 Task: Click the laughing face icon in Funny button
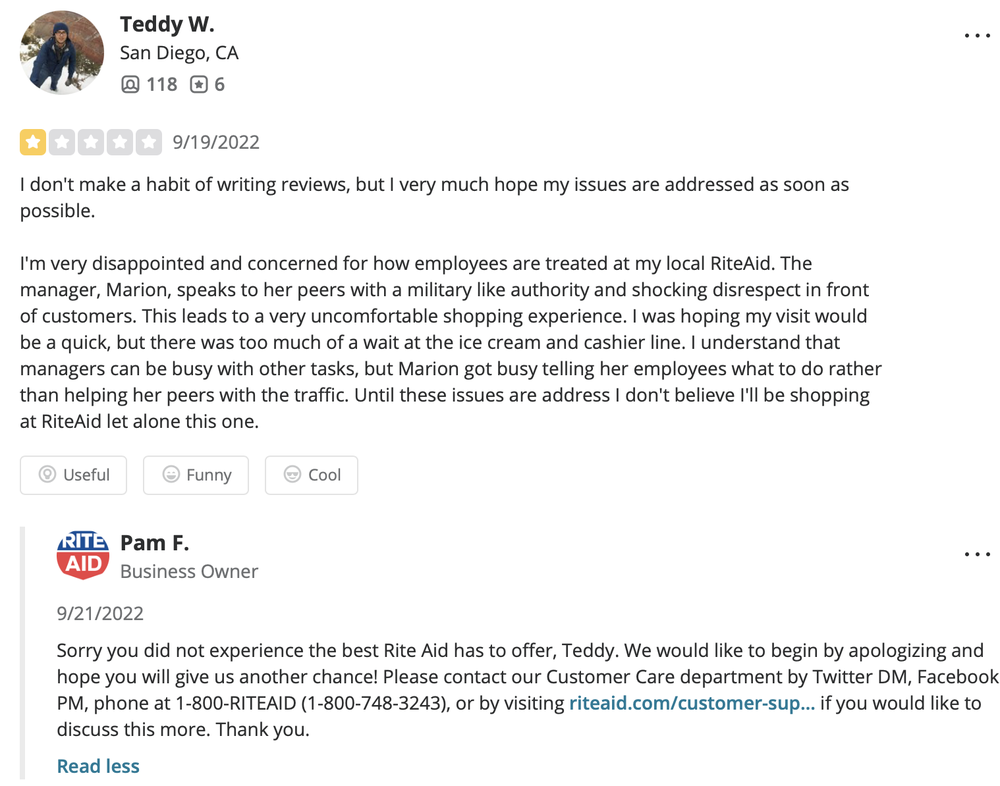click(170, 474)
